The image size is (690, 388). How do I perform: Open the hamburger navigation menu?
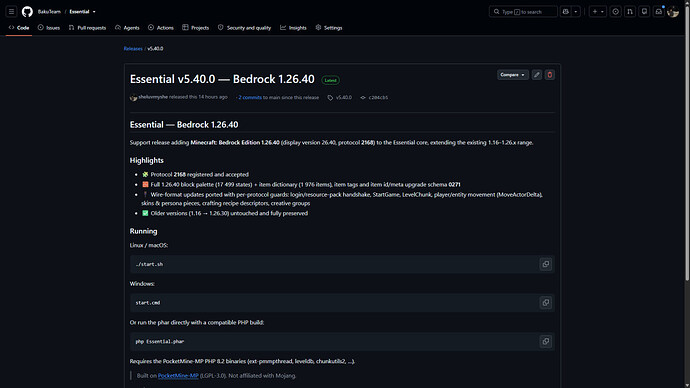coord(11,12)
